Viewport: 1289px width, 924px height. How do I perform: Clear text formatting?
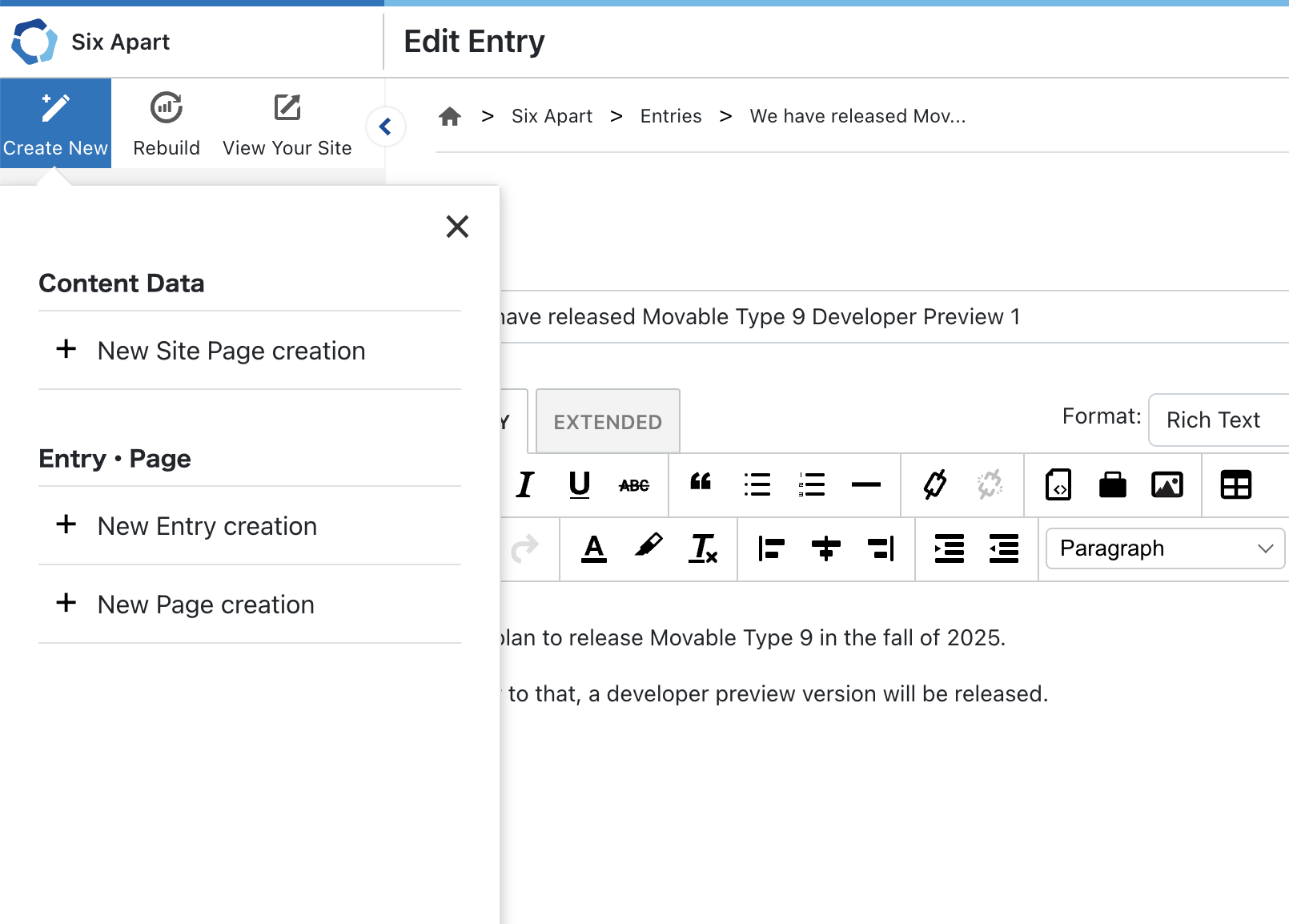703,548
